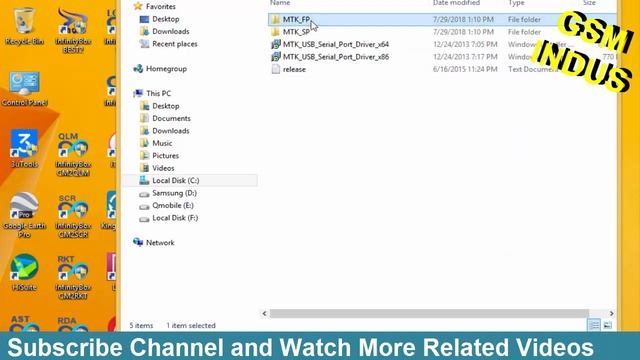Select the release text document icon
Viewport: 640px width, 360px height.
coord(276,69)
